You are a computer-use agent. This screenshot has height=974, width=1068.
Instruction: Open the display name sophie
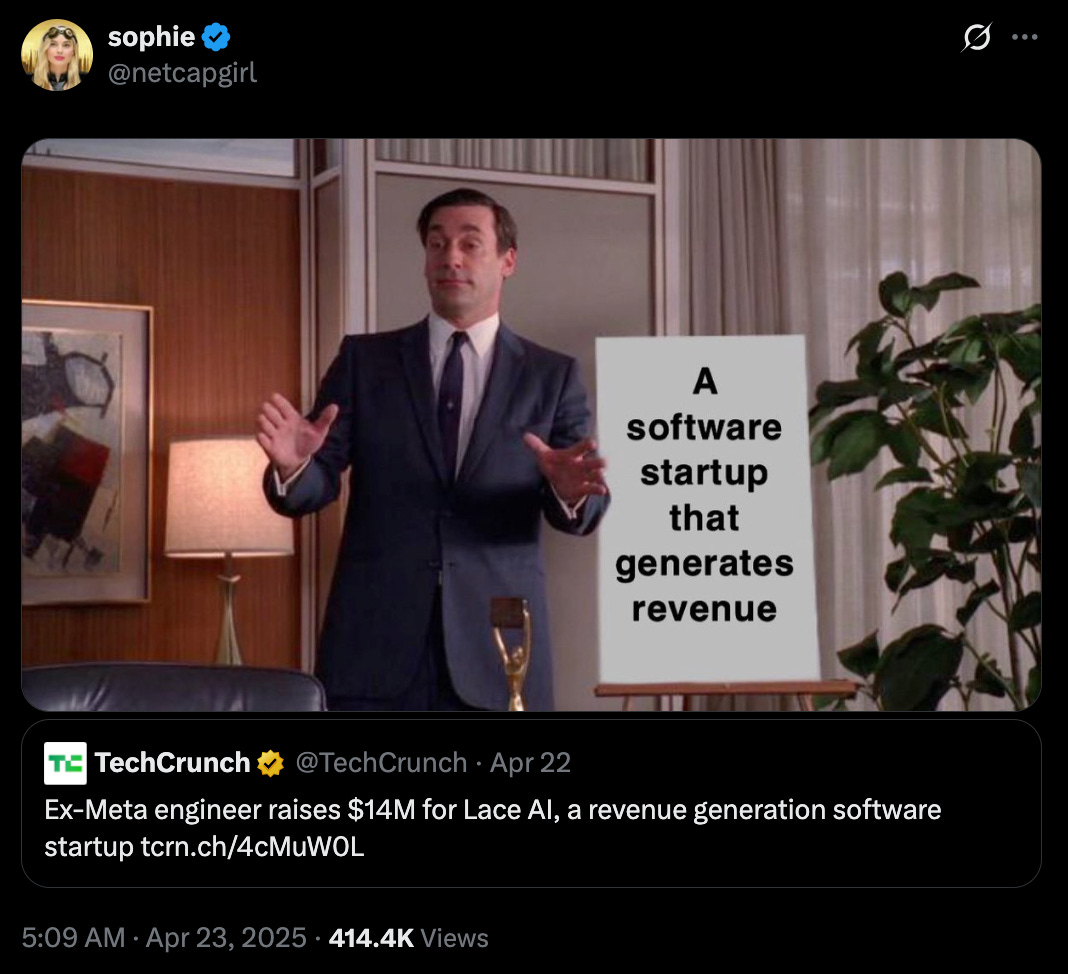[x=151, y=37]
